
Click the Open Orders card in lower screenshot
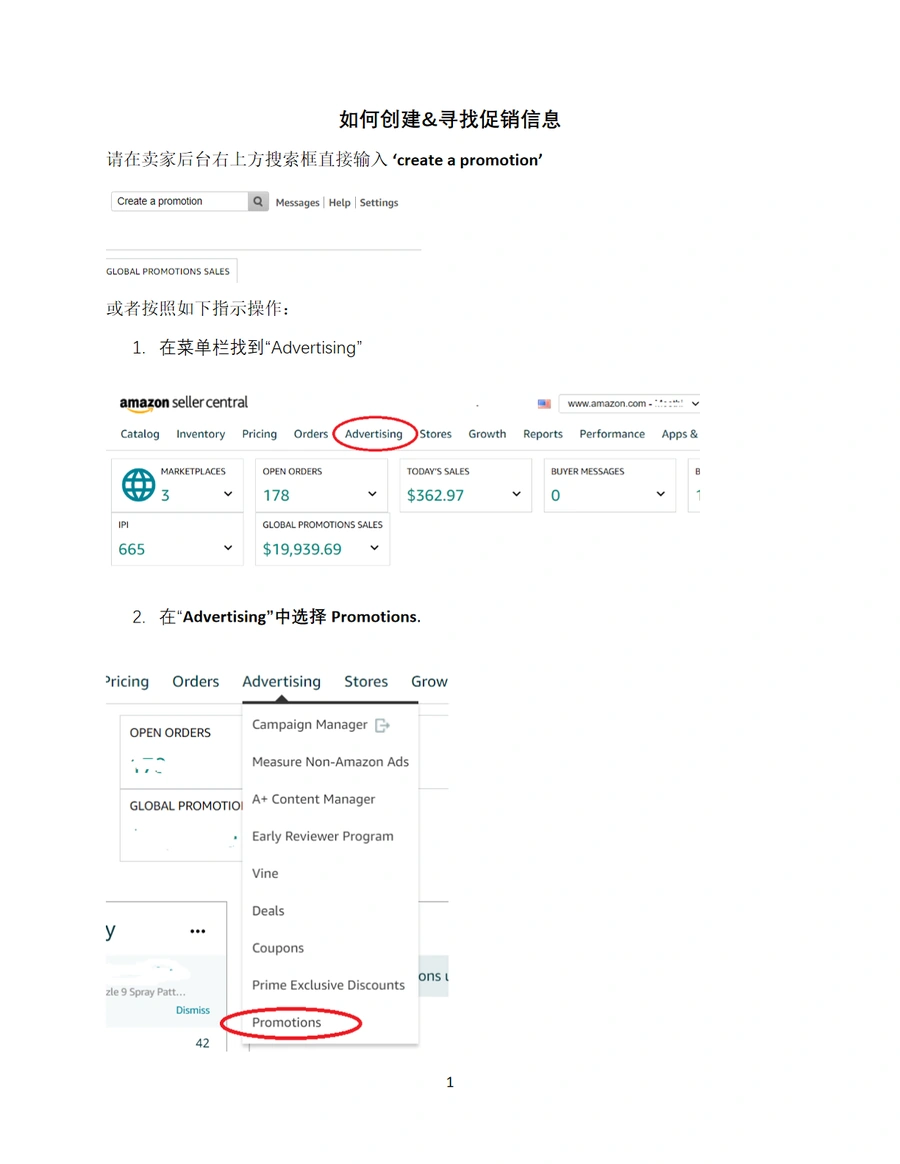coord(181,752)
